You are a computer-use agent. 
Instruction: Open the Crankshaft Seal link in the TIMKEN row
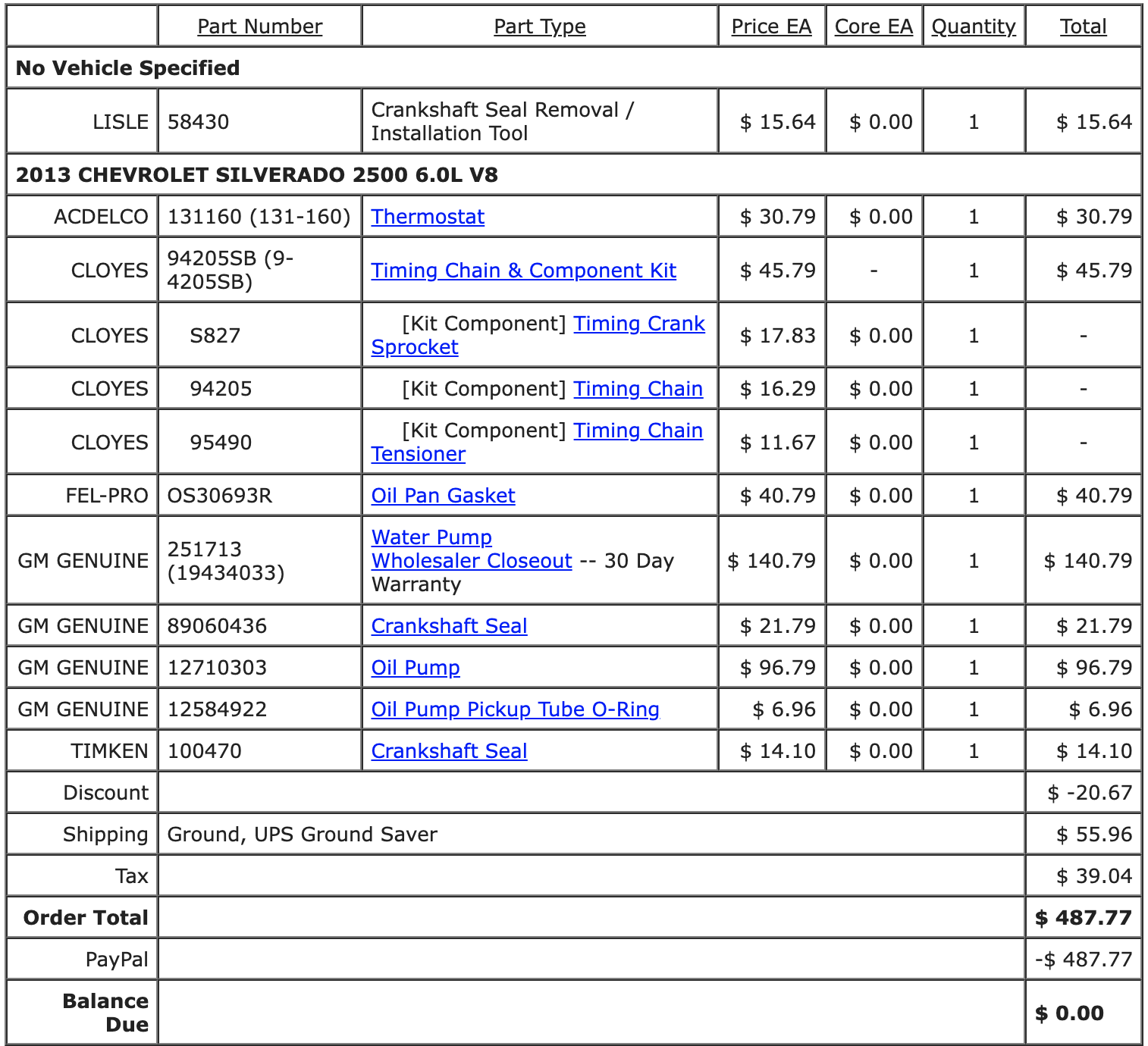click(x=449, y=751)
